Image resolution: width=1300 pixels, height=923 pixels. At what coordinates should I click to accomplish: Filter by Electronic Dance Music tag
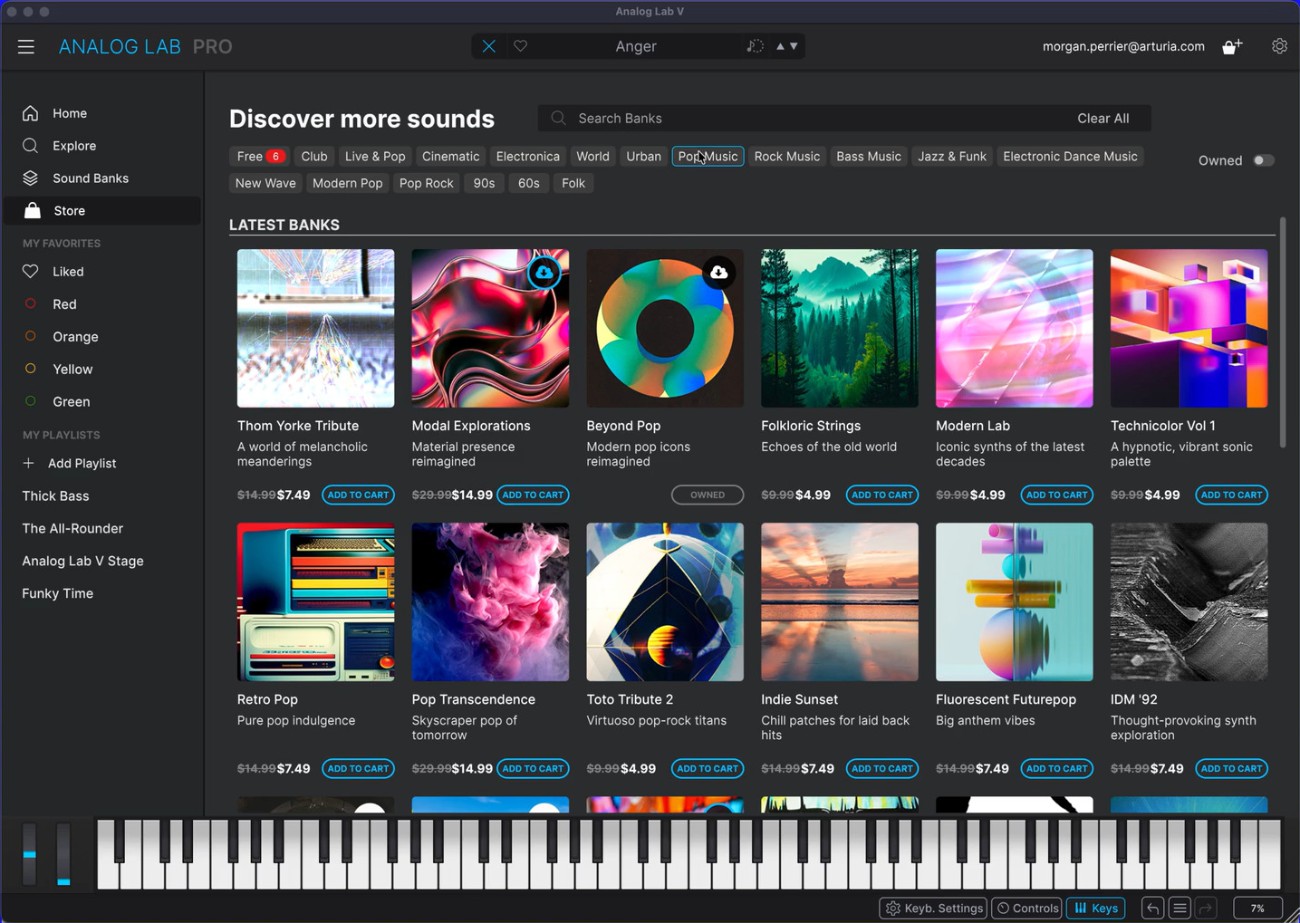[x=1070, y=156]
